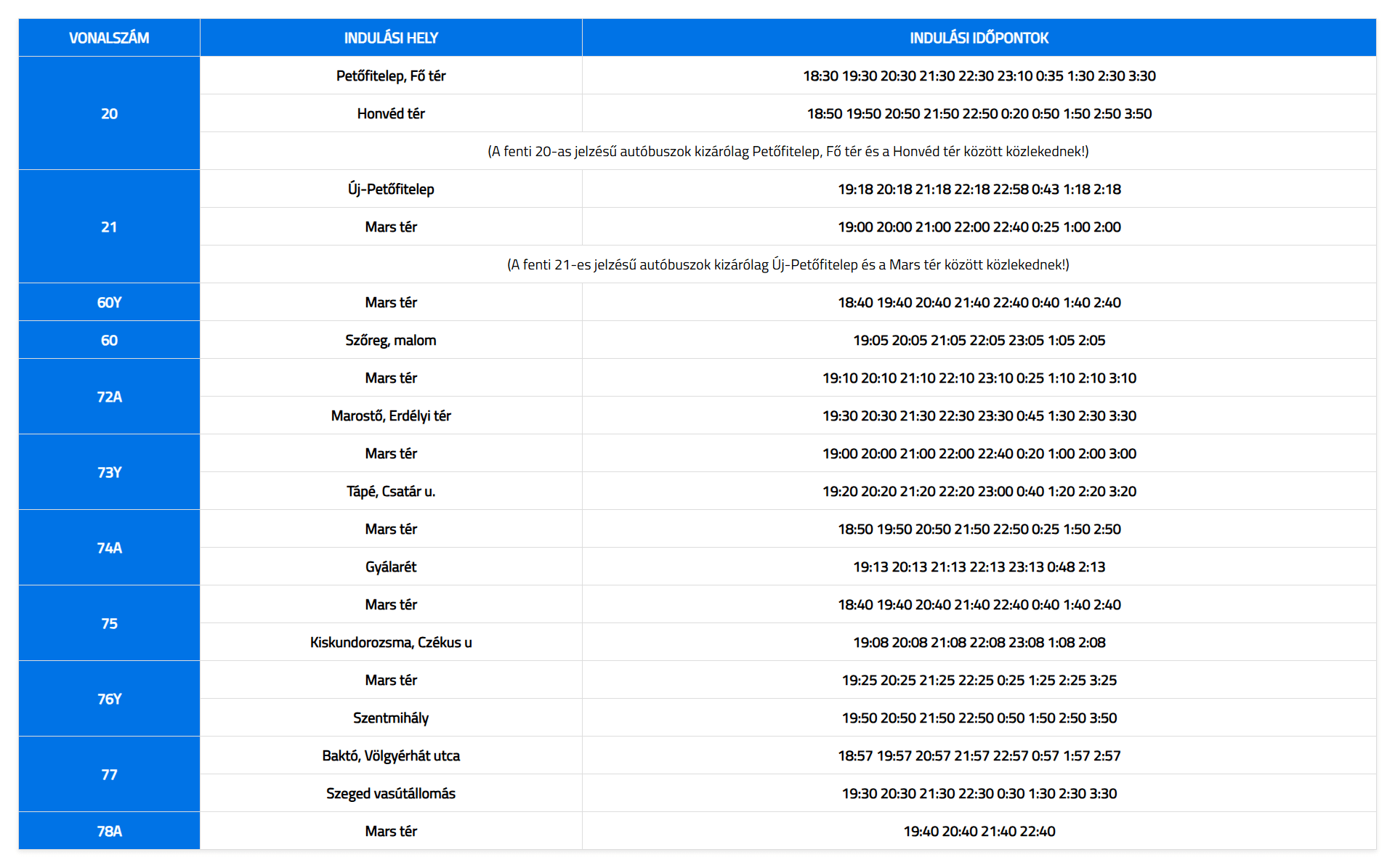Click the 72A line number cell
The height and width of the screenshot is (868, 1395).
click(109, 397)
